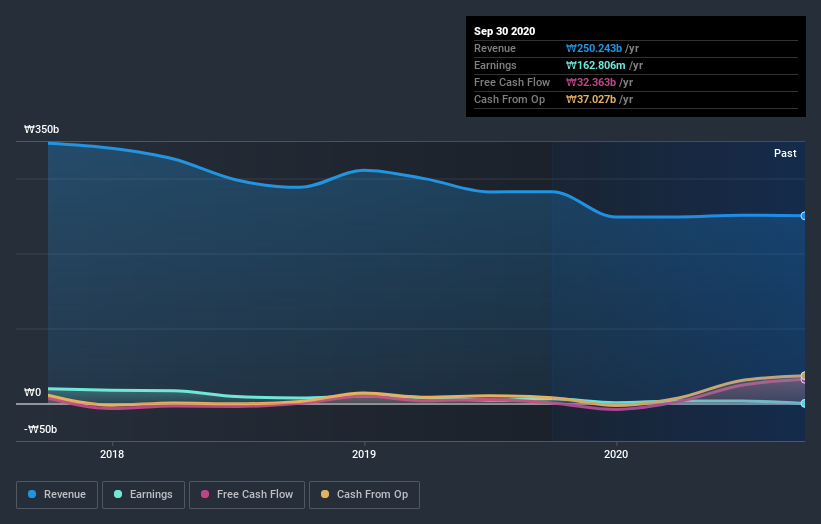This screenshot has height=524, width=821.
Task: Select the Cash From Op endpoint marker
Action: point(804,375)
